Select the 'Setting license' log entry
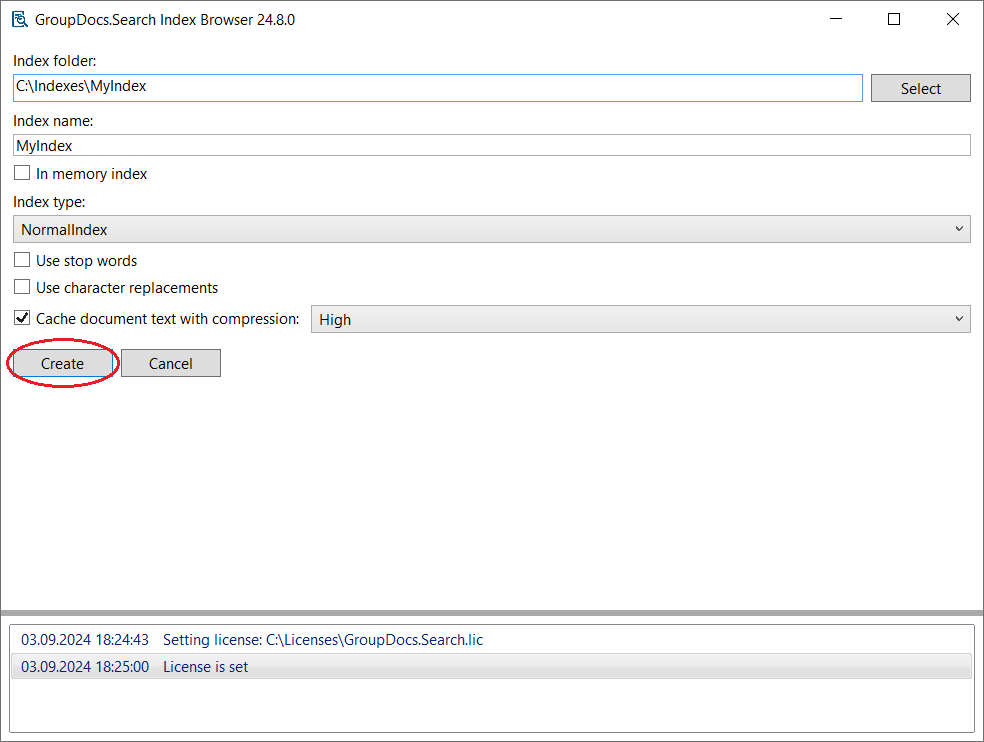Screen dimensions: 984x742 323,640
